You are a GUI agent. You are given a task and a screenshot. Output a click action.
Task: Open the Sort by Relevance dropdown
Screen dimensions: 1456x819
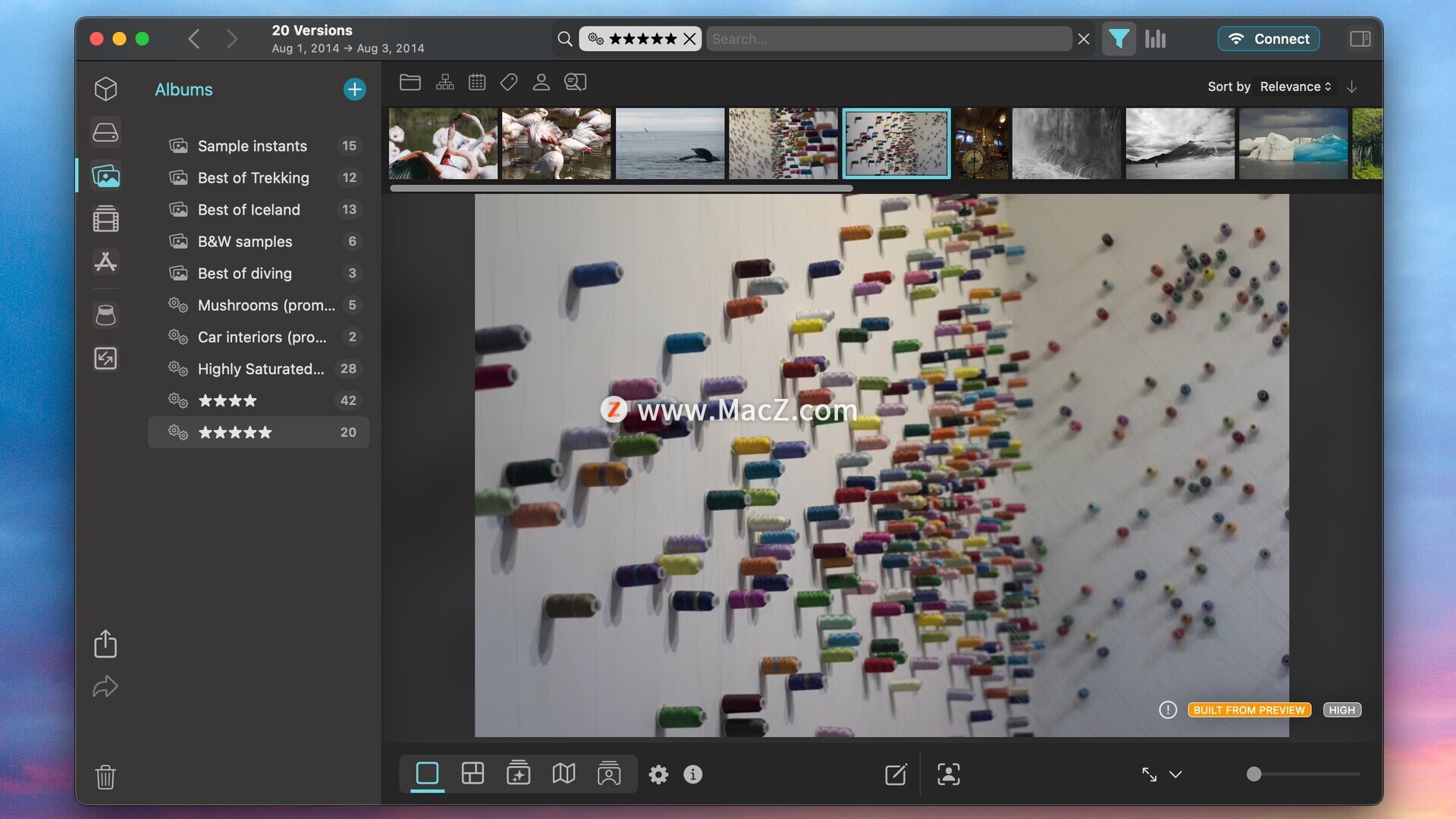click(1295, 86)
